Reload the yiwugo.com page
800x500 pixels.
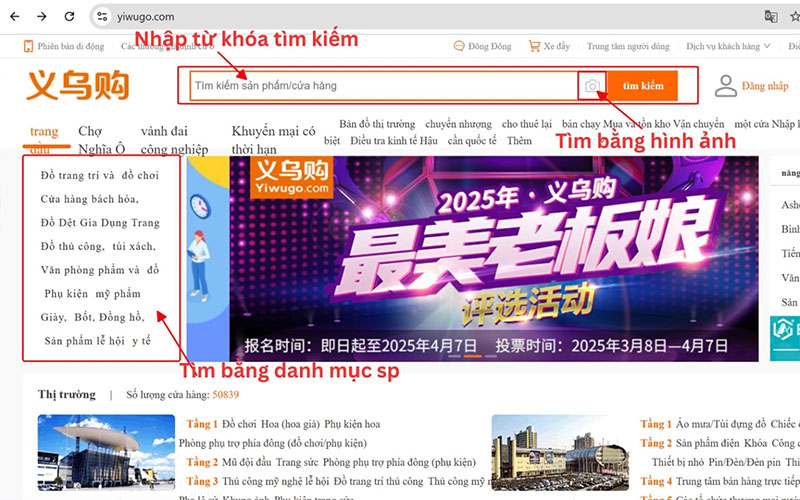pyautogui.click(x=69, y=16)
